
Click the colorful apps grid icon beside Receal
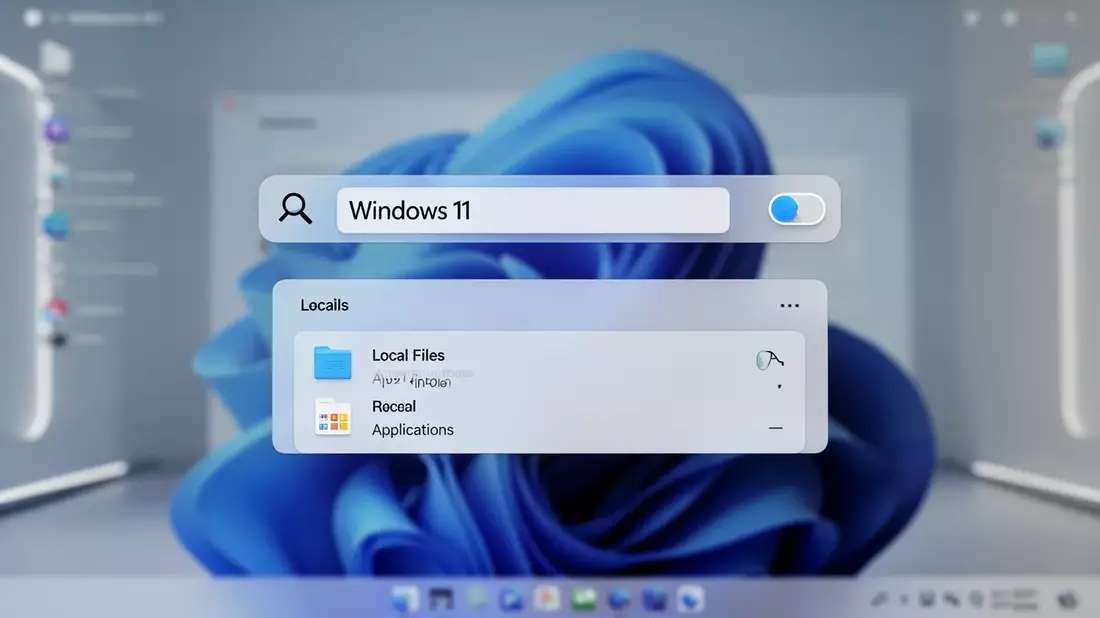333,417
